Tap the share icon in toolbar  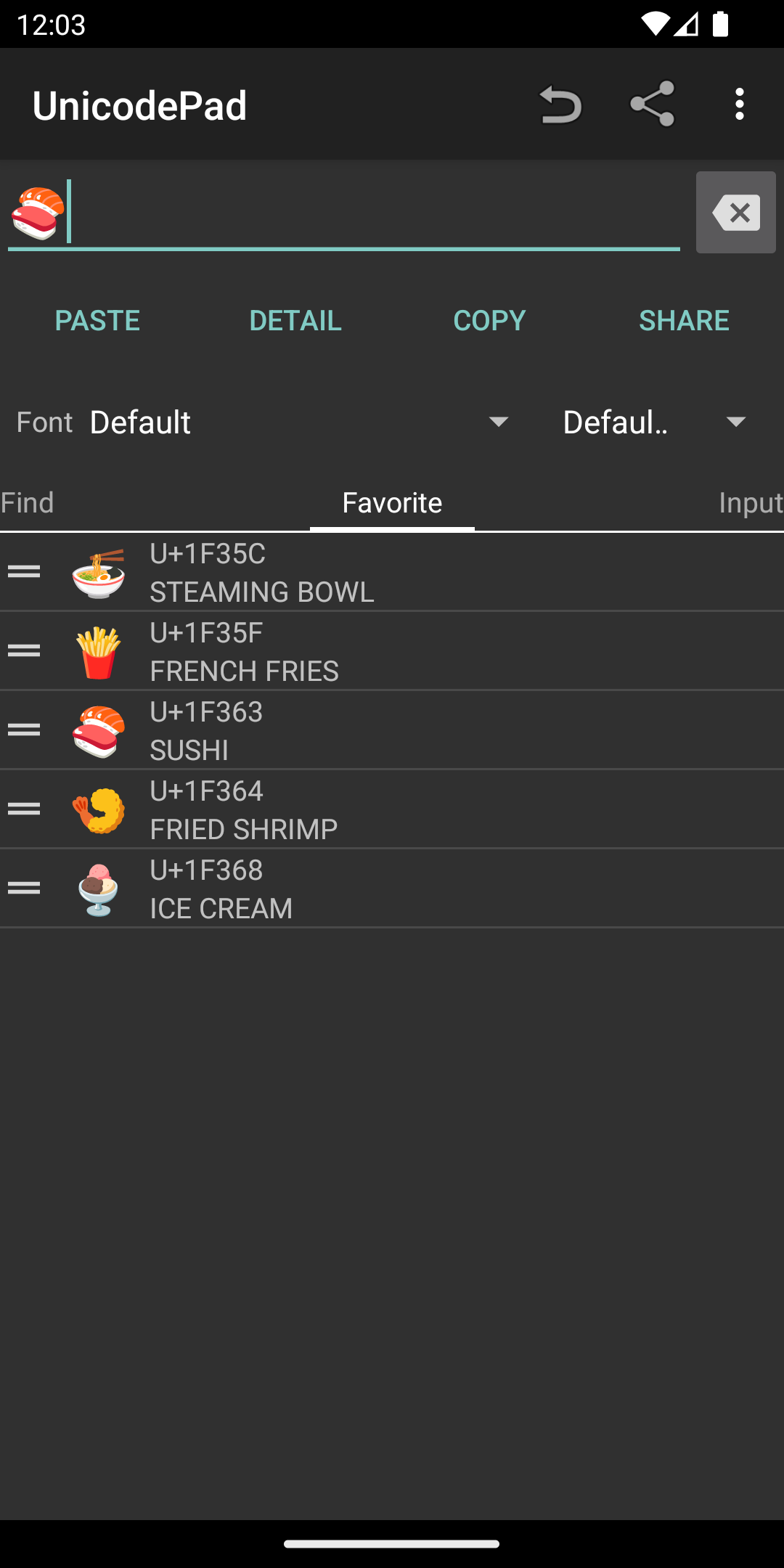pyautogui.click(x=652, y=105)
